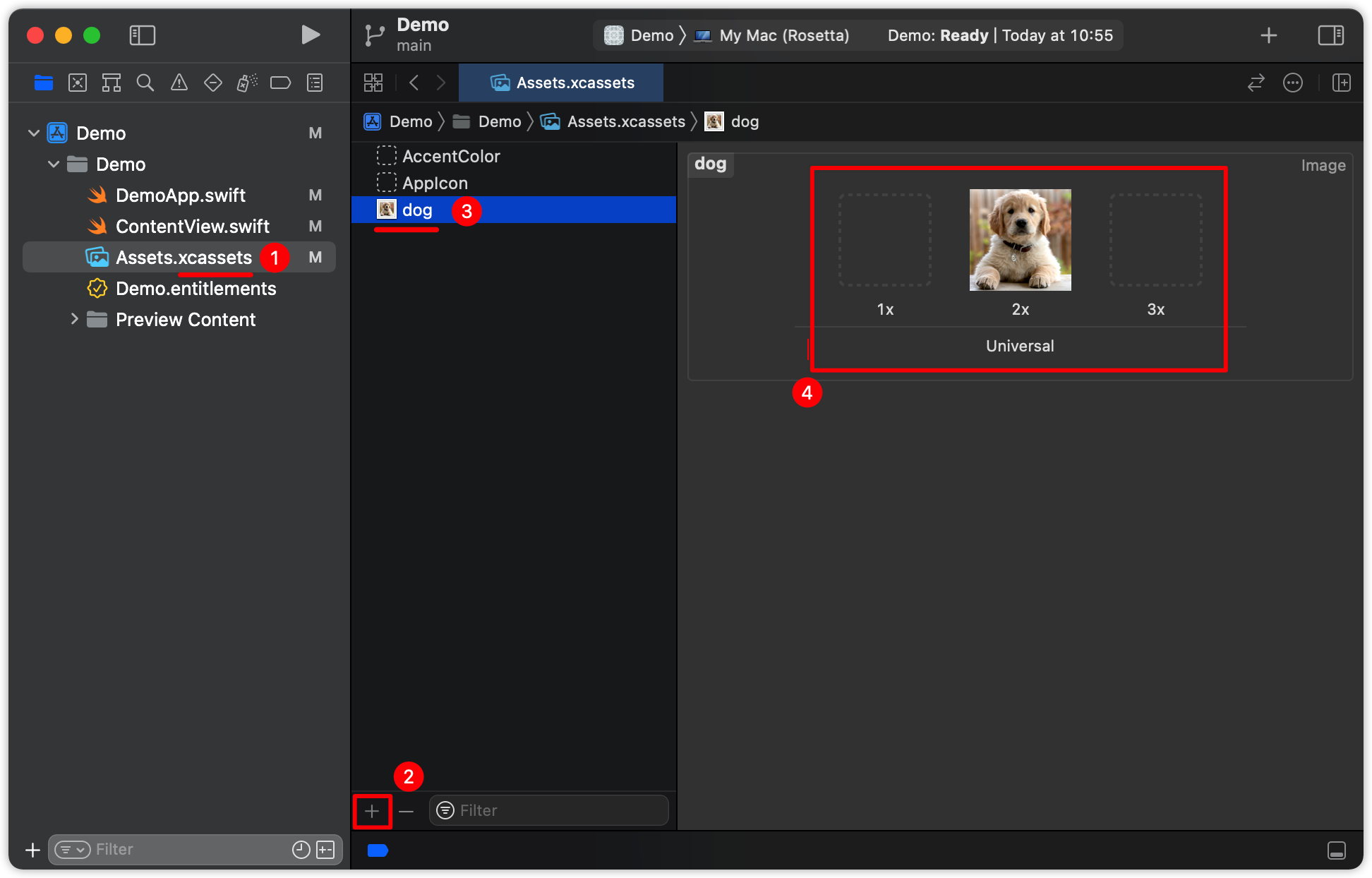
Task: Expand the Preview Content folder
Action: [74, 319]
